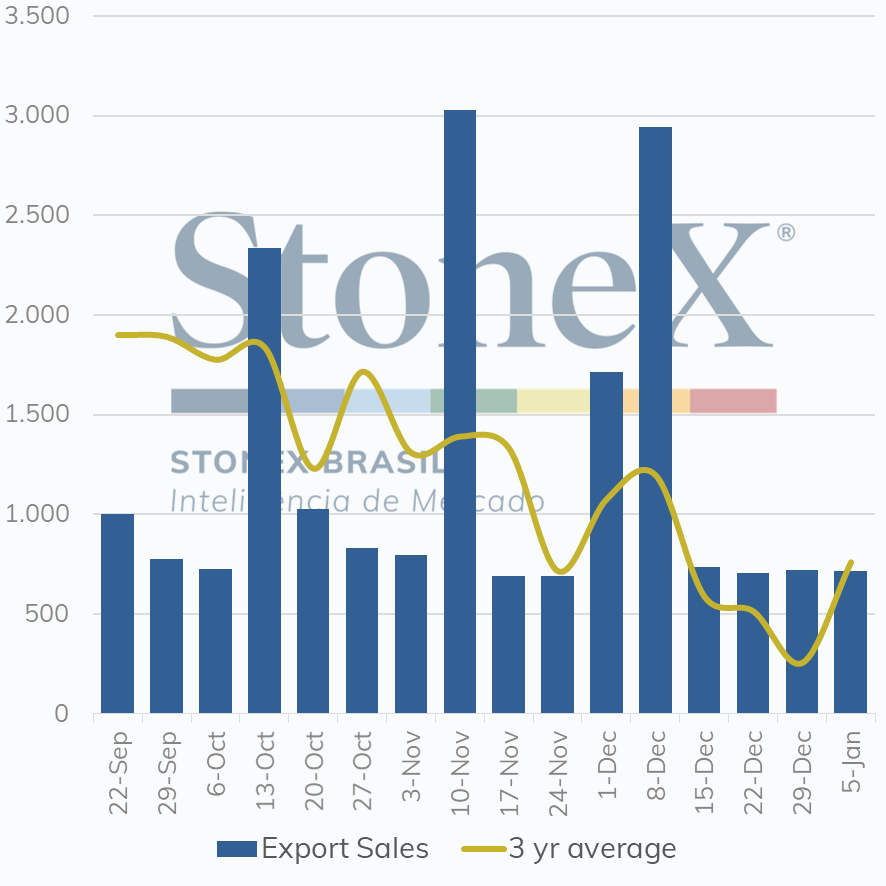This screenshot has height=886, width=886.
Task: Select the 1-Dec export sales bar
Action: click(x=606, y=542)
